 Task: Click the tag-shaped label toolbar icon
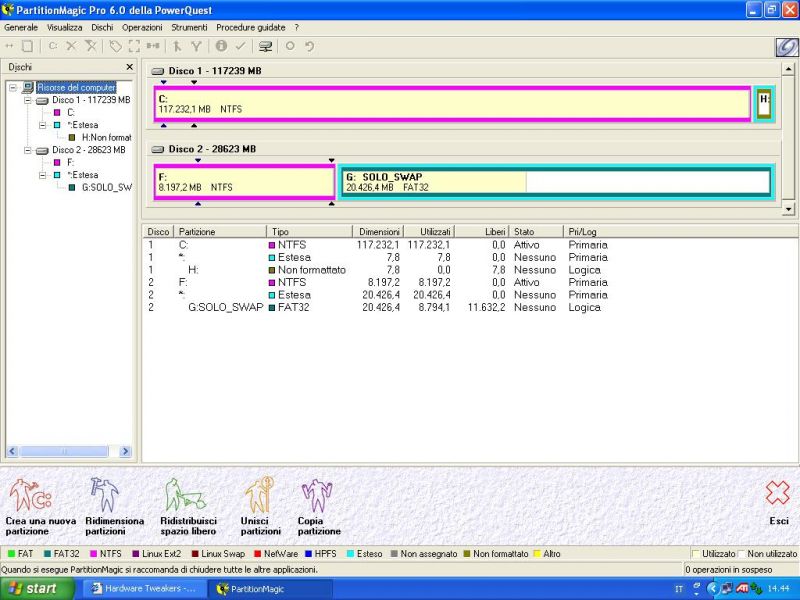click(115, 46)
